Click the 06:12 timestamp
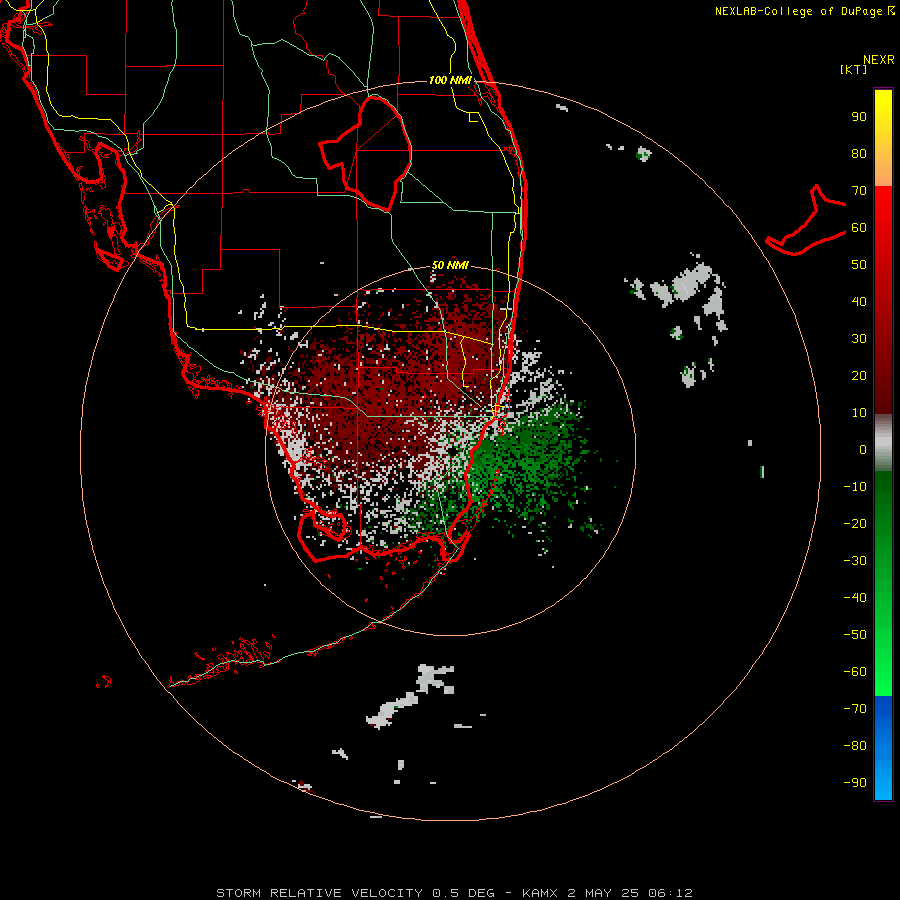 pyautogui.click(x=670, y=893)
